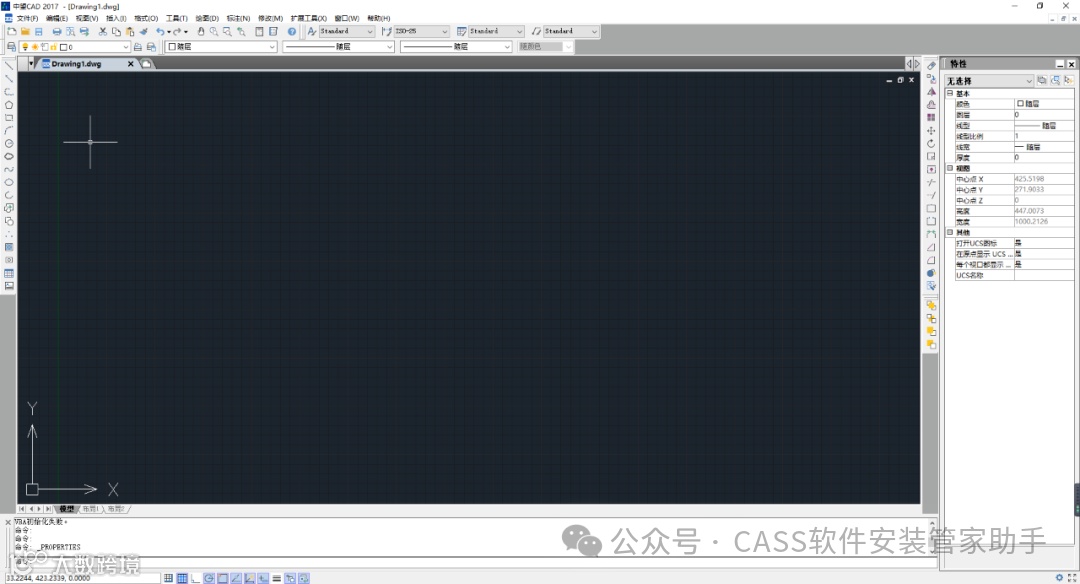The height and width of the screenshot is (584, 1080).
Task: Open the 修改(M) menu
Action: pyautogui.click(x=270, y=19)
